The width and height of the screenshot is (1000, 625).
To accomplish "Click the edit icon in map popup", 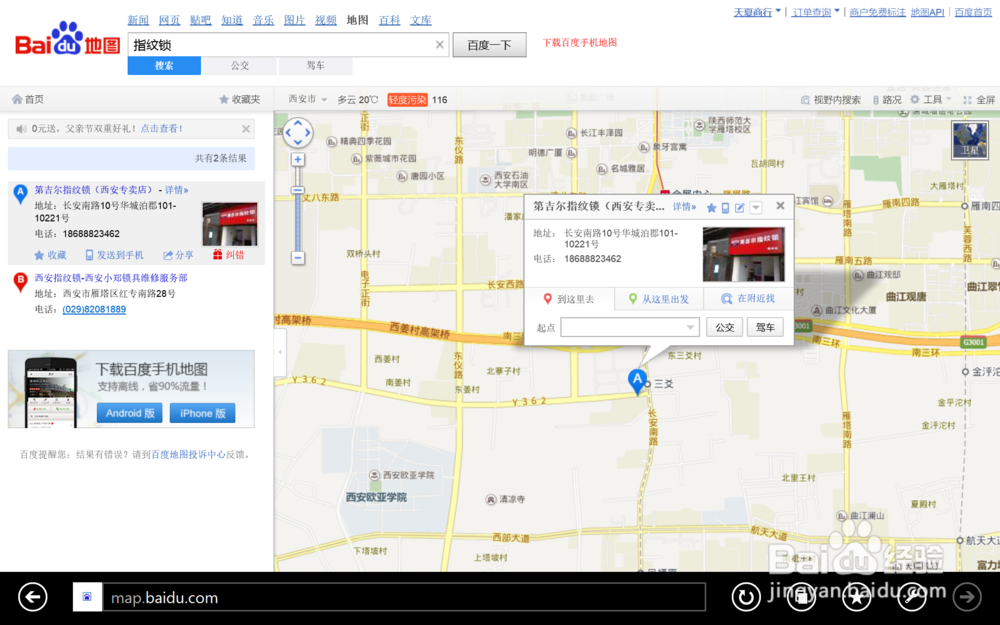I will point(740,208).
